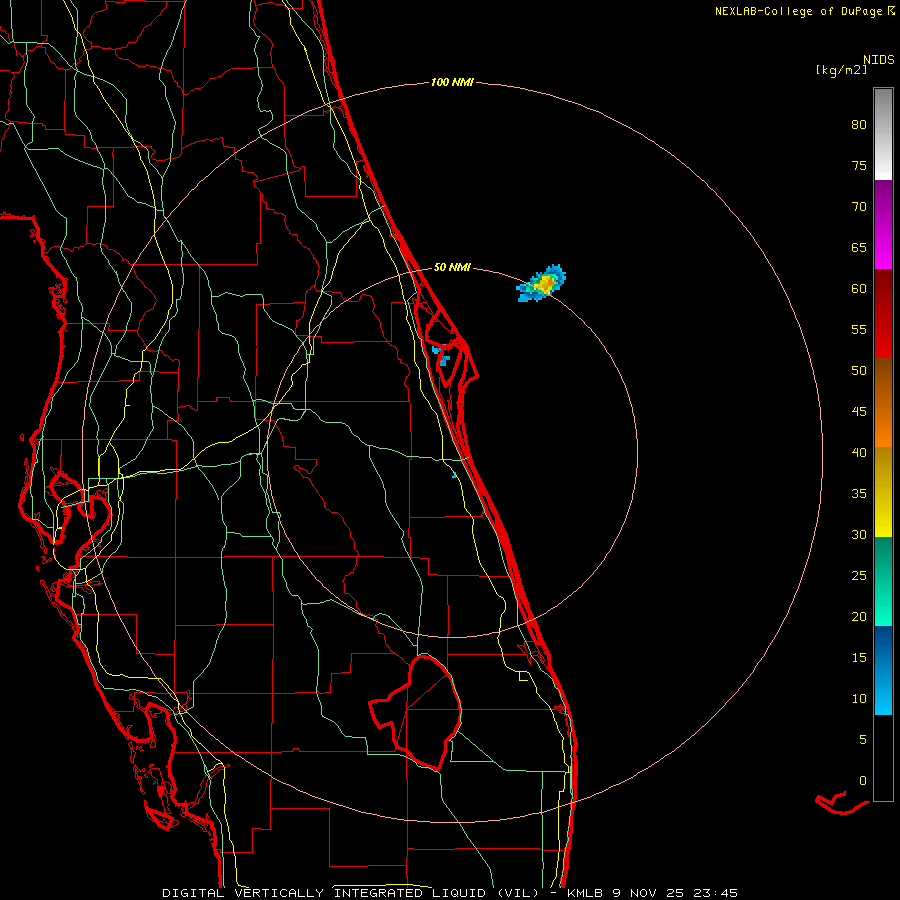Screen dimensions: 900x900
Task: Click the scale value 75
Action: pos(859,166)
